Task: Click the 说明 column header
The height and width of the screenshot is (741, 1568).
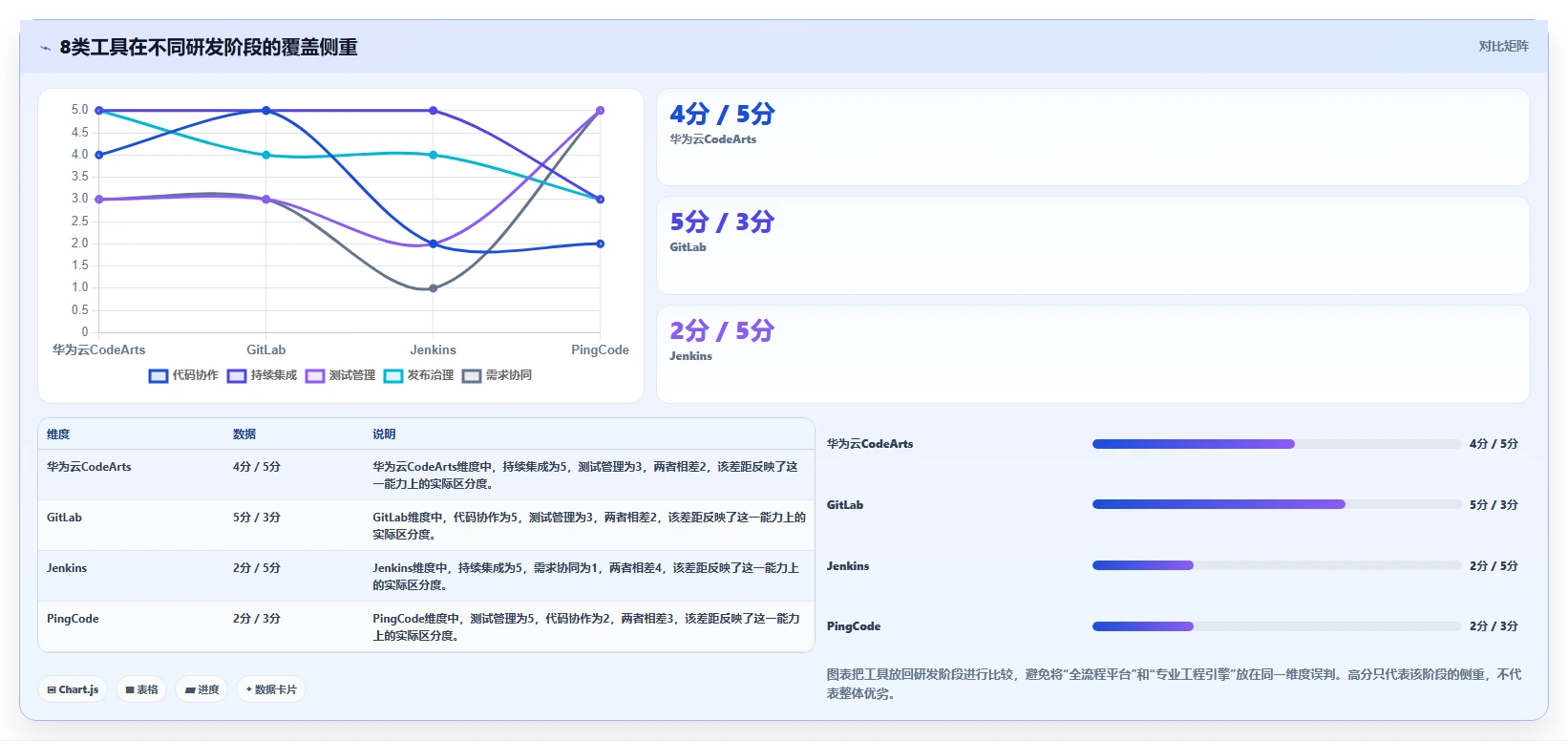Action: pos(384,434)
